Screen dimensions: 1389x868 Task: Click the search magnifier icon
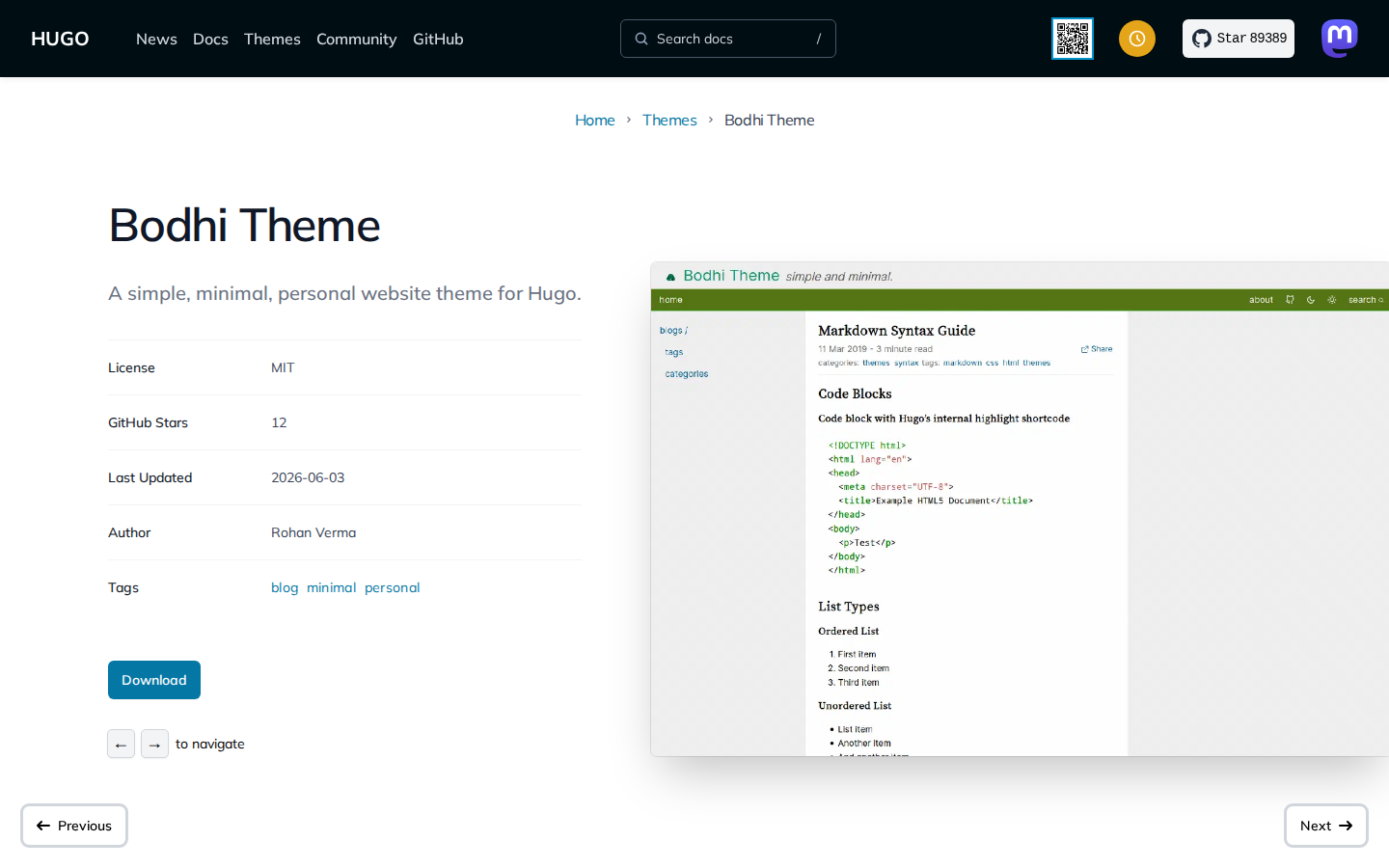point(641,39)
